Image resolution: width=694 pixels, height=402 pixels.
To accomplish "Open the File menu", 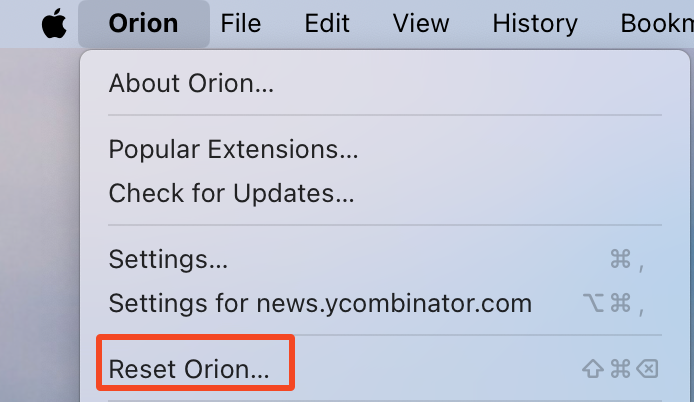I will (x=241, y=24).
